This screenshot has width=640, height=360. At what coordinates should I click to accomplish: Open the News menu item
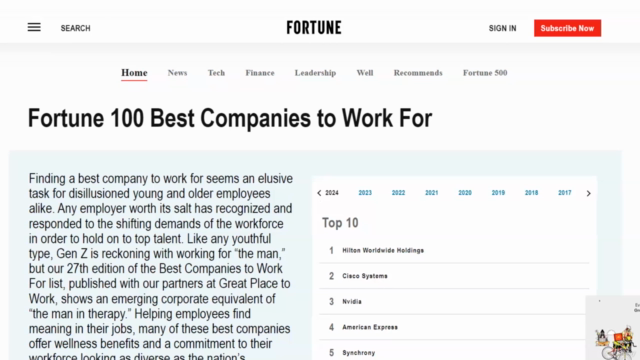(x=177, y=73)
